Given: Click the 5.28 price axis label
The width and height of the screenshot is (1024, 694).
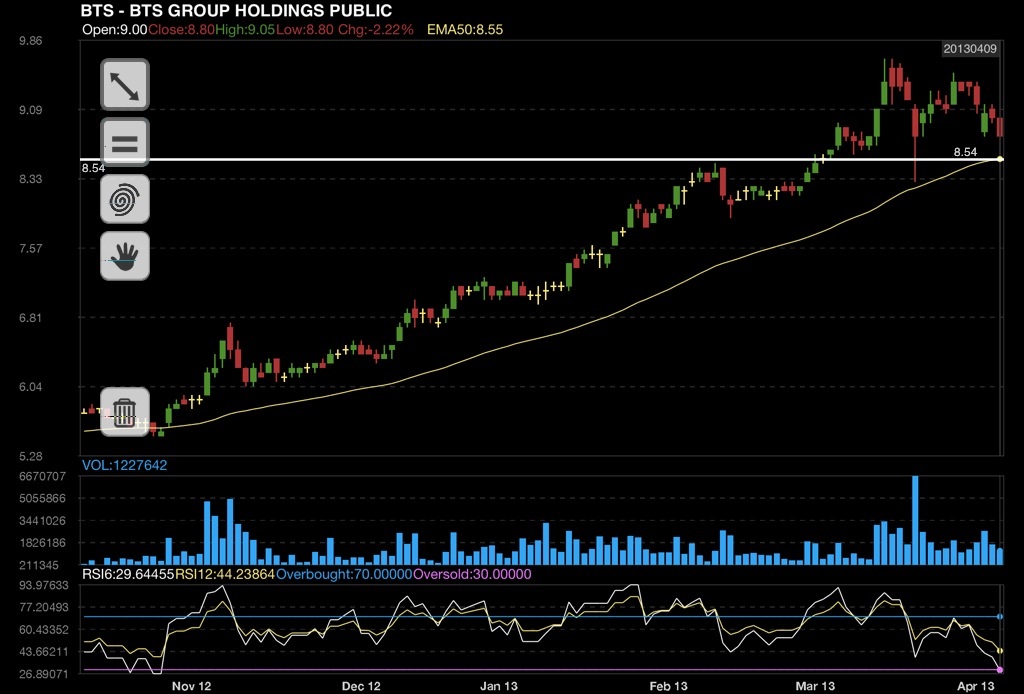Looking at the screenshot, I should click(x=31, y=456).
